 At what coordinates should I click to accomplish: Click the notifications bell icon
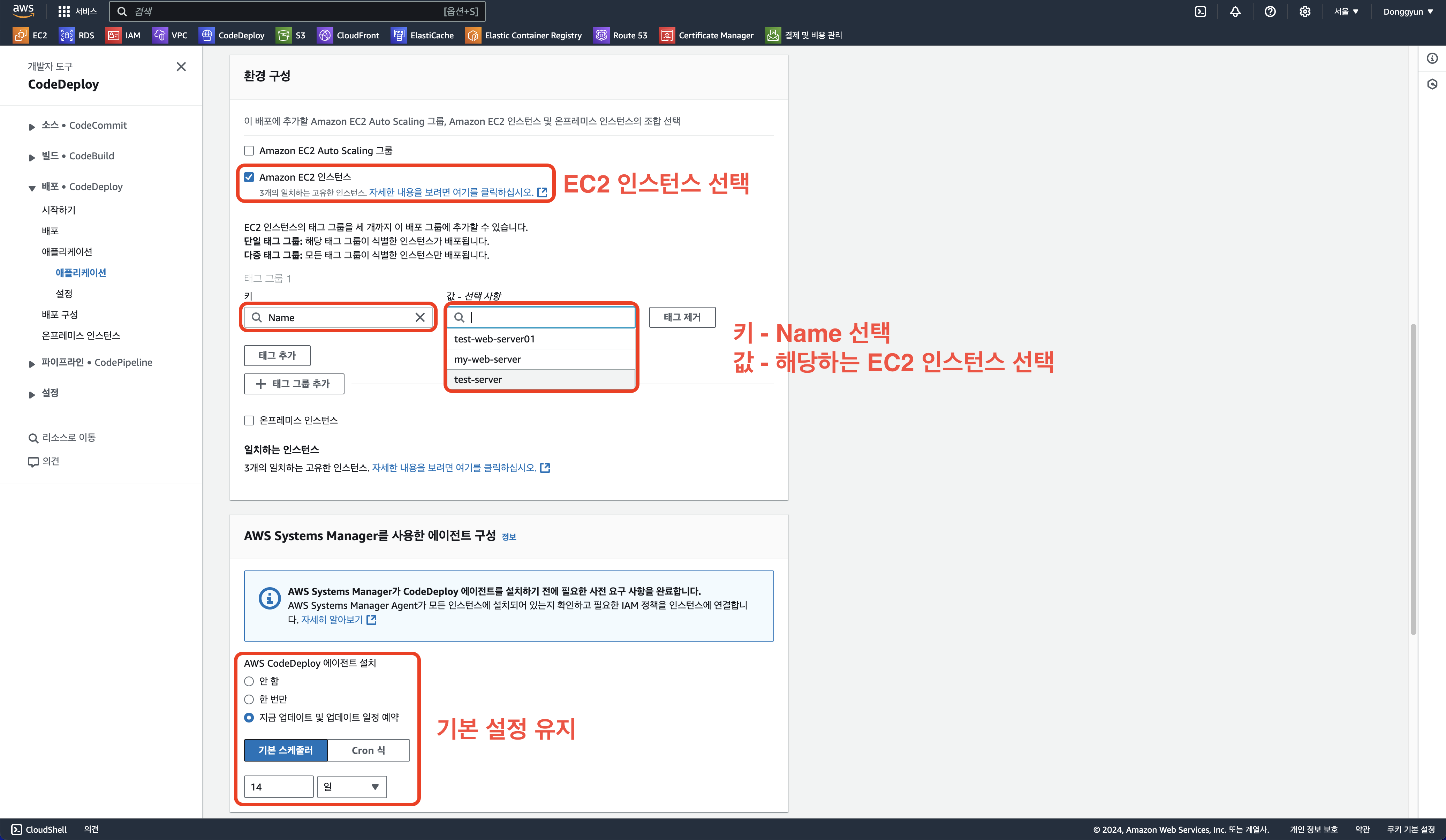[x=1235, y=12]
